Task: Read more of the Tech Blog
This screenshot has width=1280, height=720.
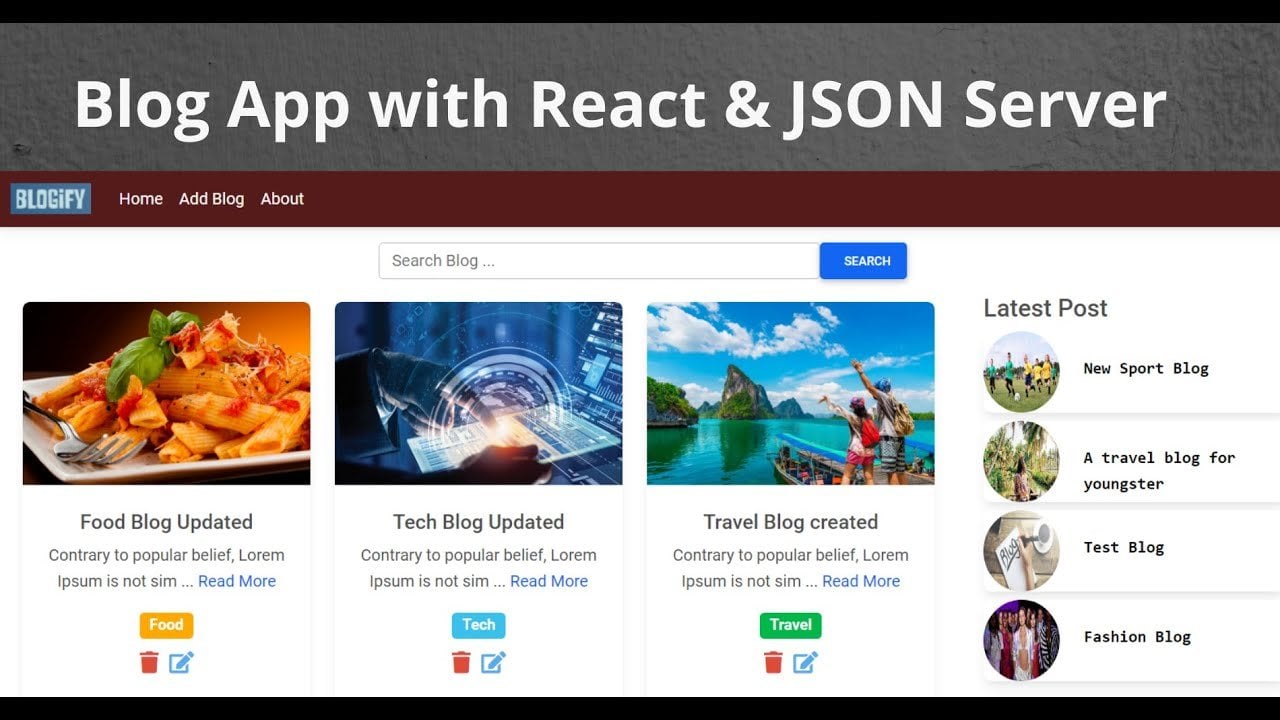Action: click(549, 581)
